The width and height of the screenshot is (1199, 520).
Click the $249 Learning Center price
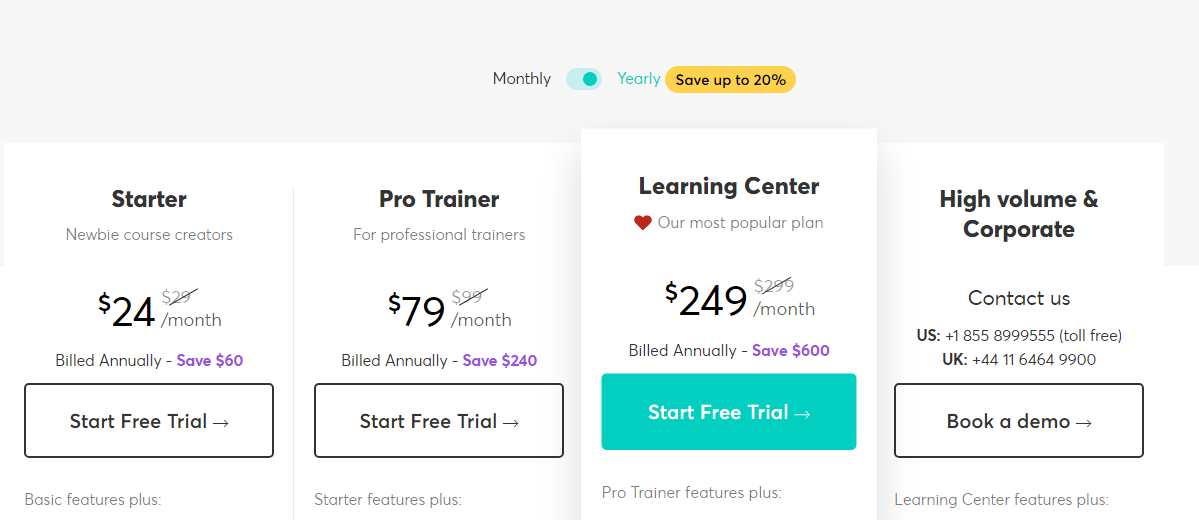tap(707, 300)
